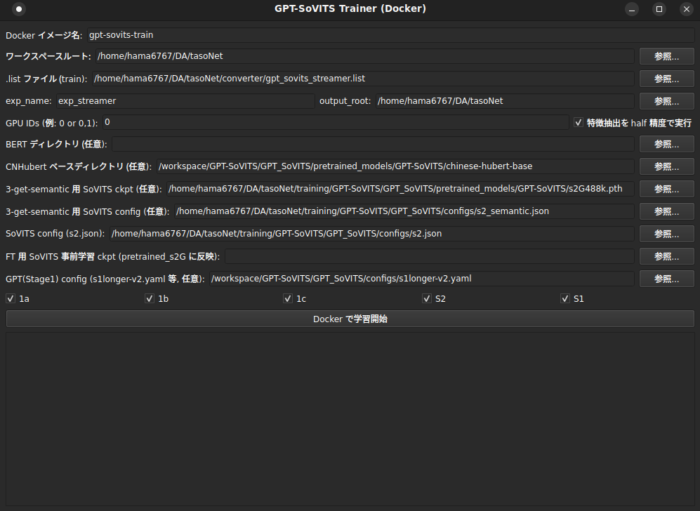This screenshot has height=511, width=700.
Task: Uncheck the 1b stage checkbox
Action: (150, 299)
